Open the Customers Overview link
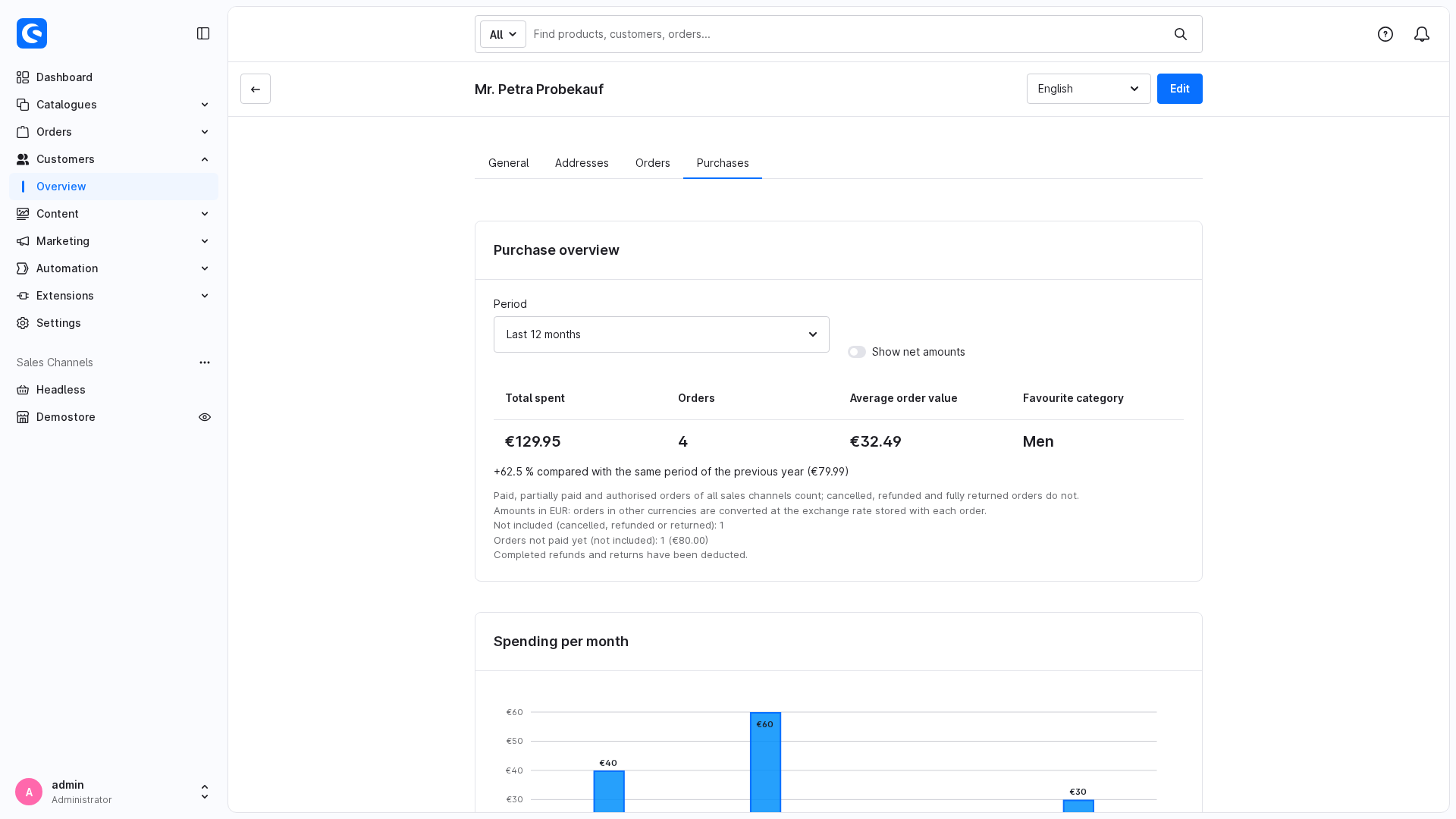 coord(114,187)
